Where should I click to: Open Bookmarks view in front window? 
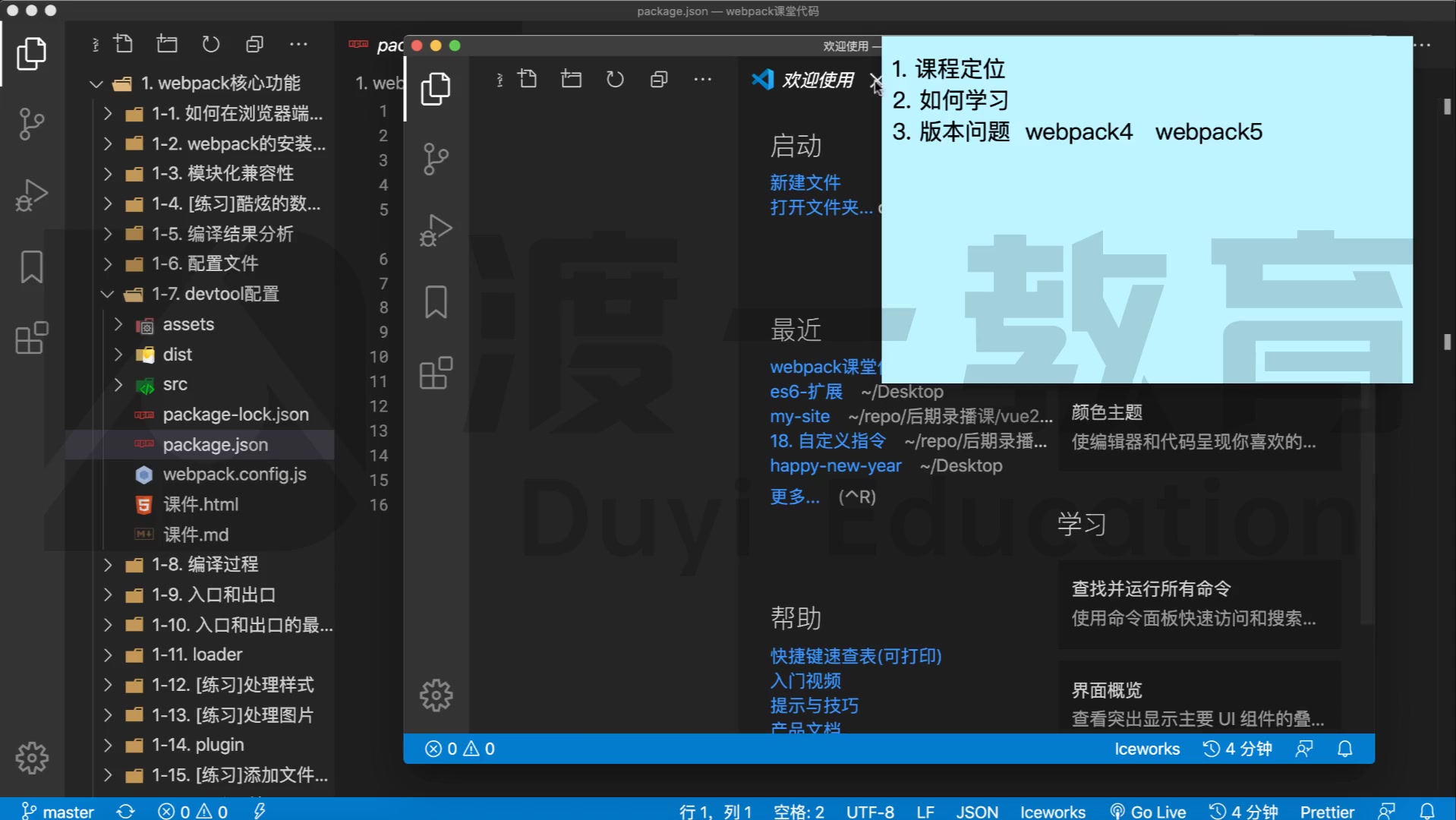click(436, 302)
